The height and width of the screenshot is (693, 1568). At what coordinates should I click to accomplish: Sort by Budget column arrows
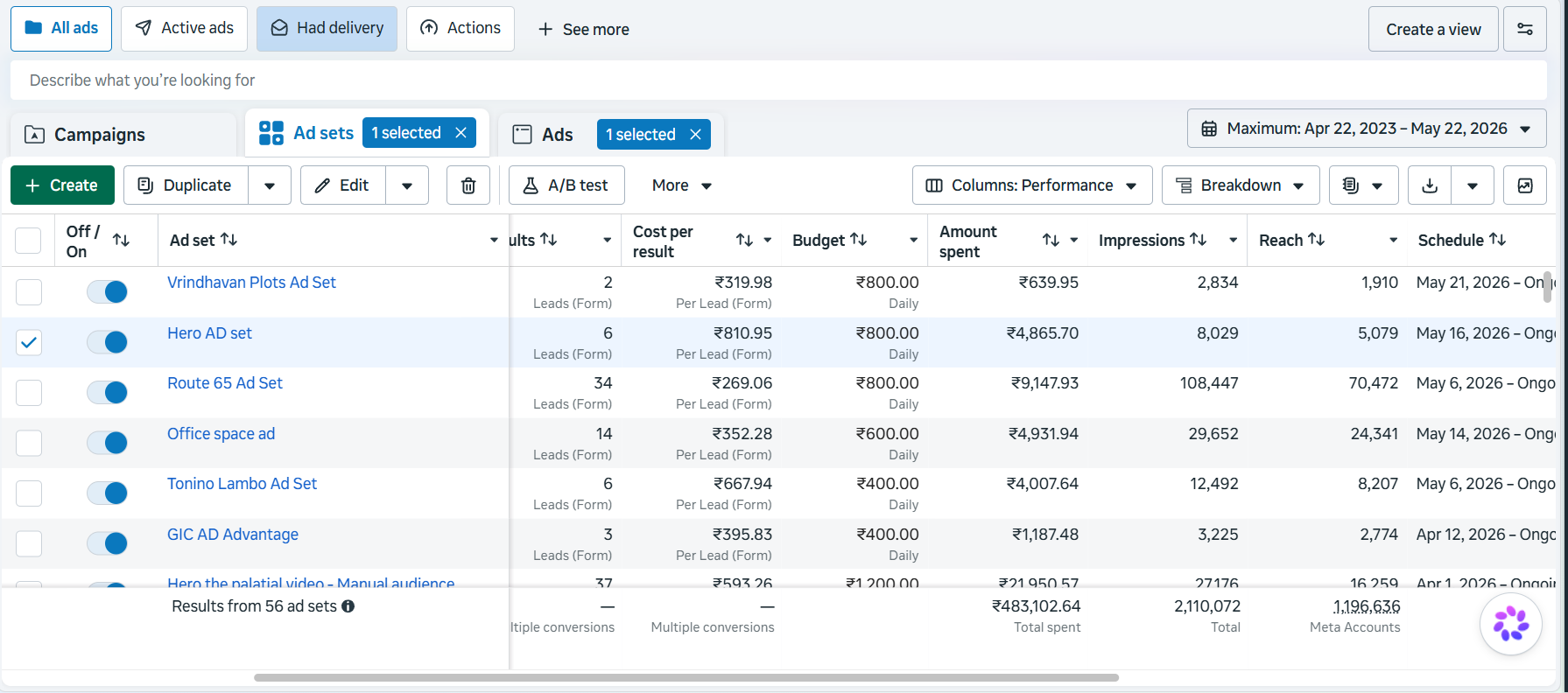tap(859, 239)
